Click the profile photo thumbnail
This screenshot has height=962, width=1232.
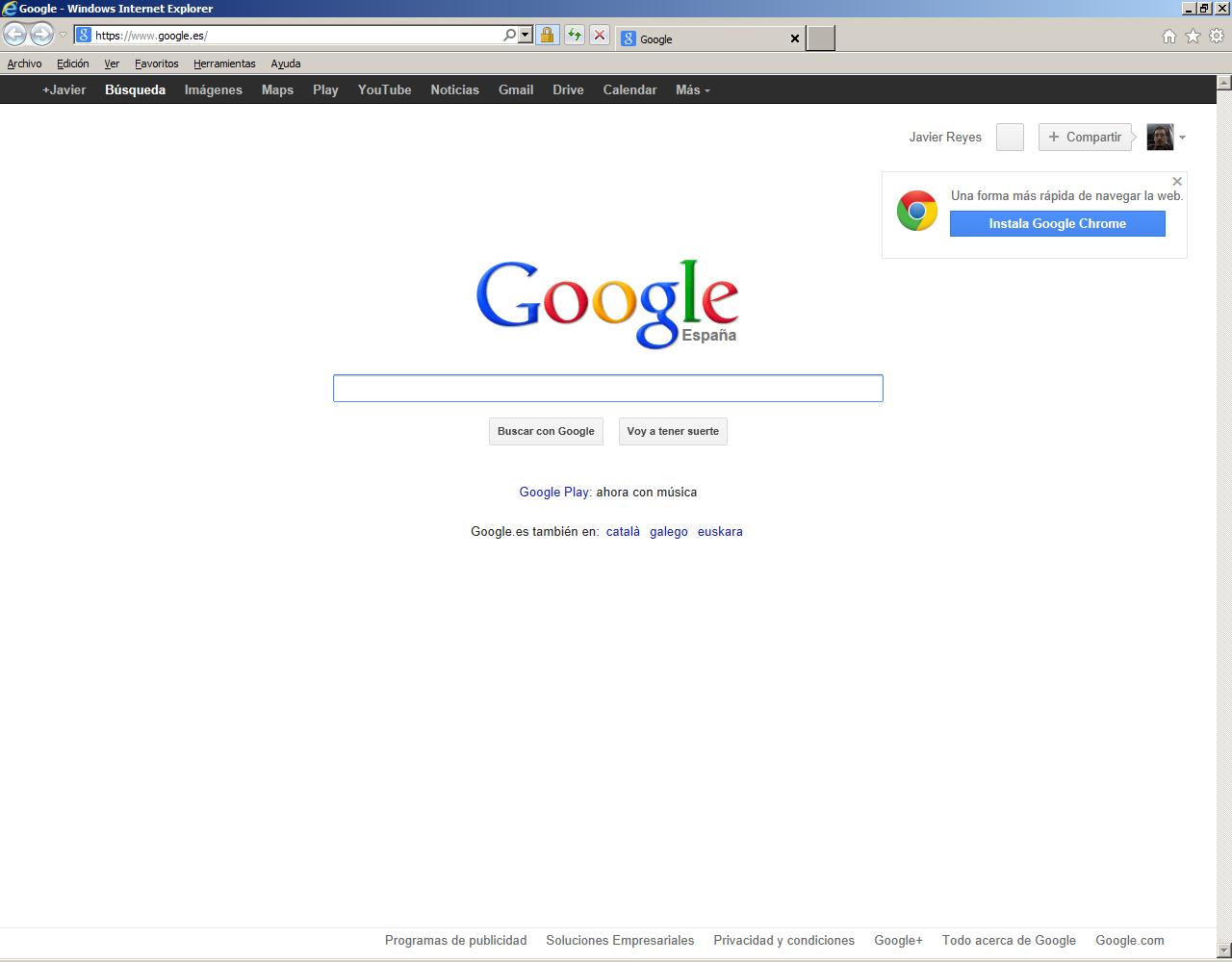tap(1160, 137)
